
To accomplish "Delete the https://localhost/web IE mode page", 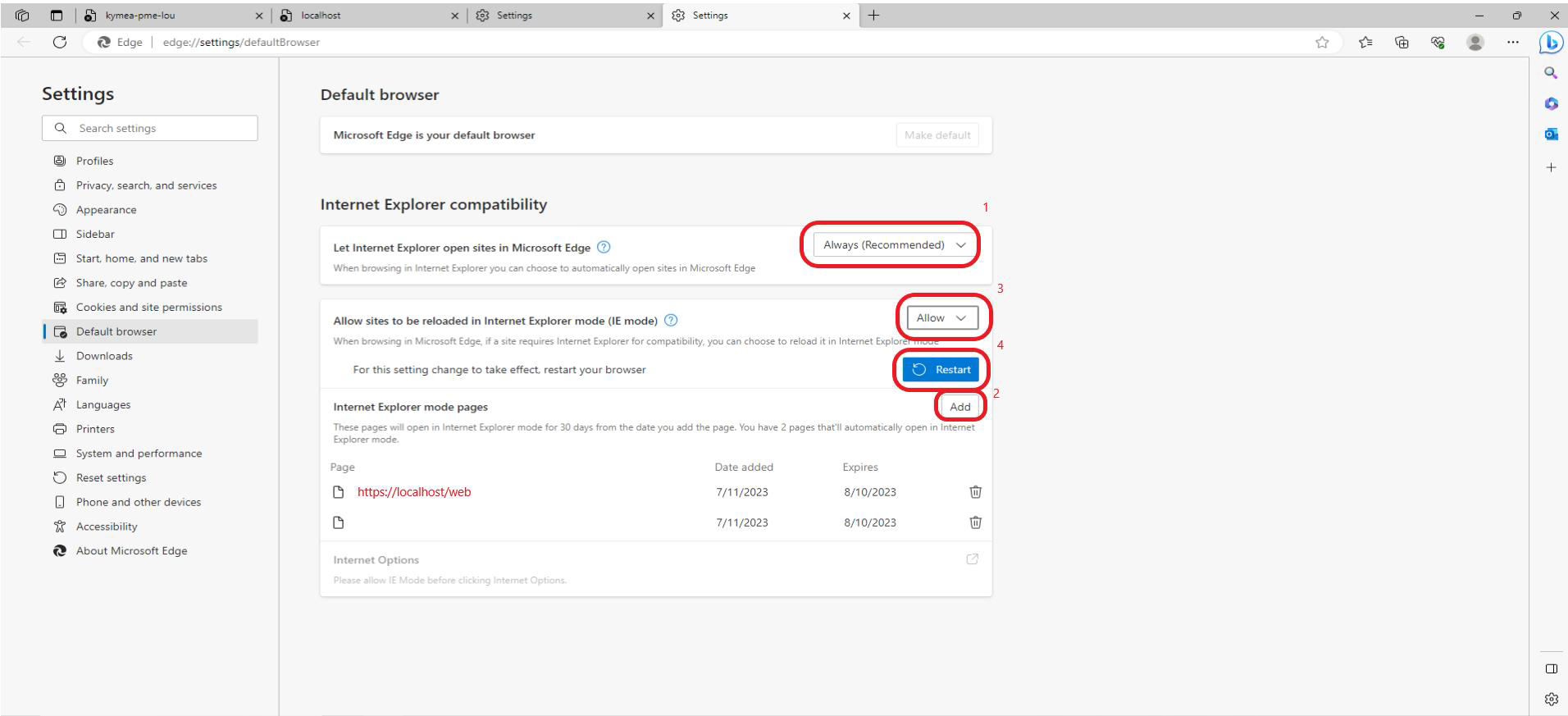I will point(975,492).
